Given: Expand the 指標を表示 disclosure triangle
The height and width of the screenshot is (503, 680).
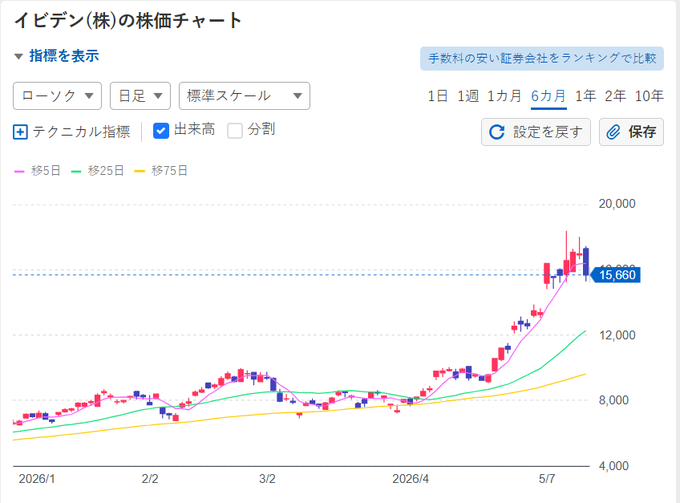Looking at the screenshot, I should pyautogui.click(x=18, y=57).
